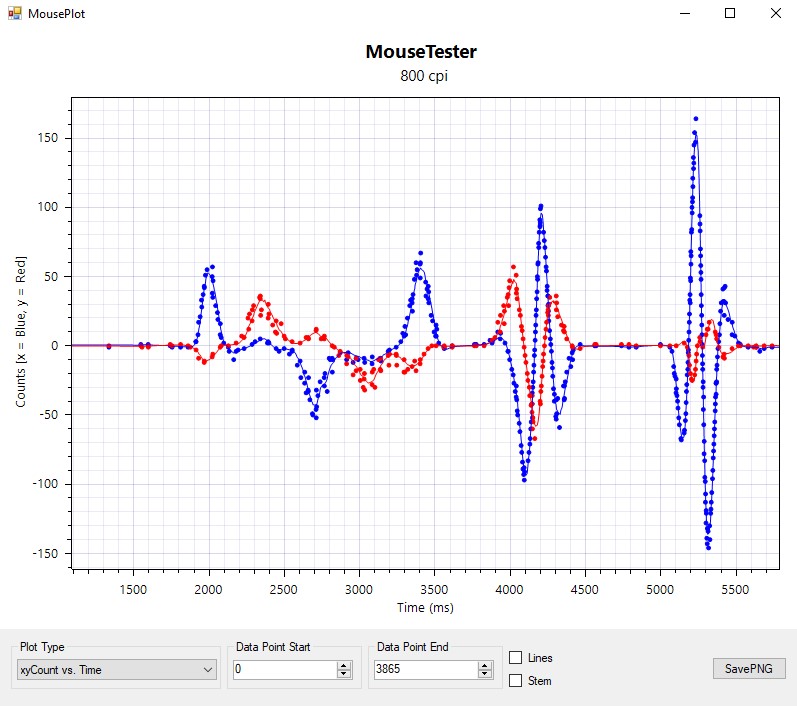This screenshot has height=706, width=797.
Task: Click the 3000 tick label on time axis
Action: tap(359, 589)
